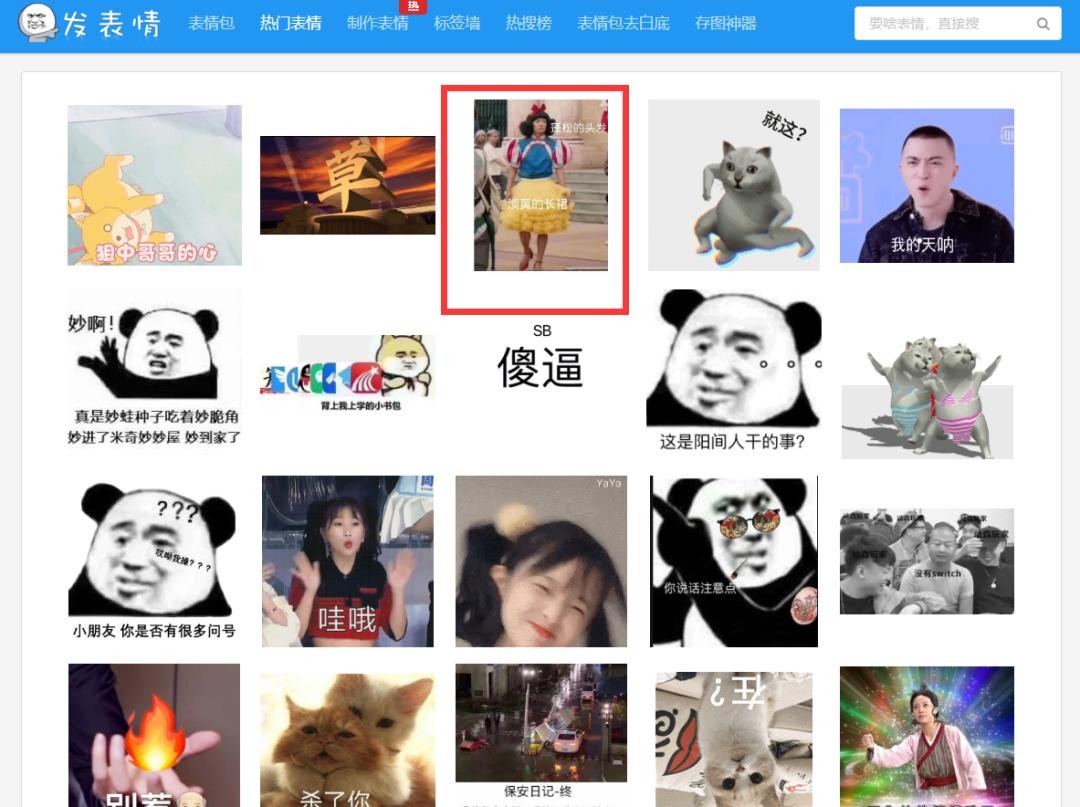The image size is (1080, 807).
Task: Open the 表情包 menu item
Action: [x=211, y=23]
